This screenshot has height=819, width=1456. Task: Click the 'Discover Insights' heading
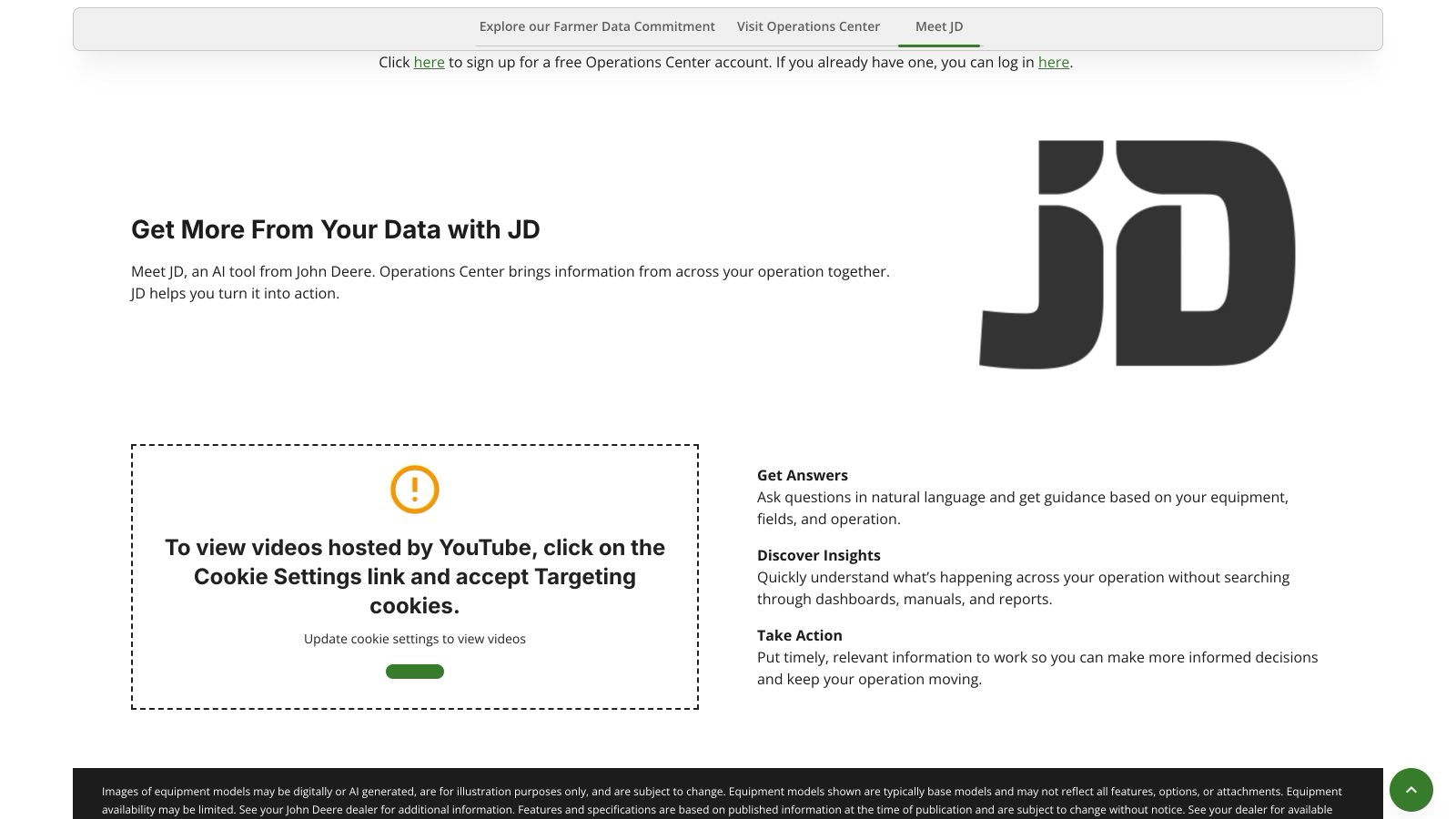(x=819, y=555)
